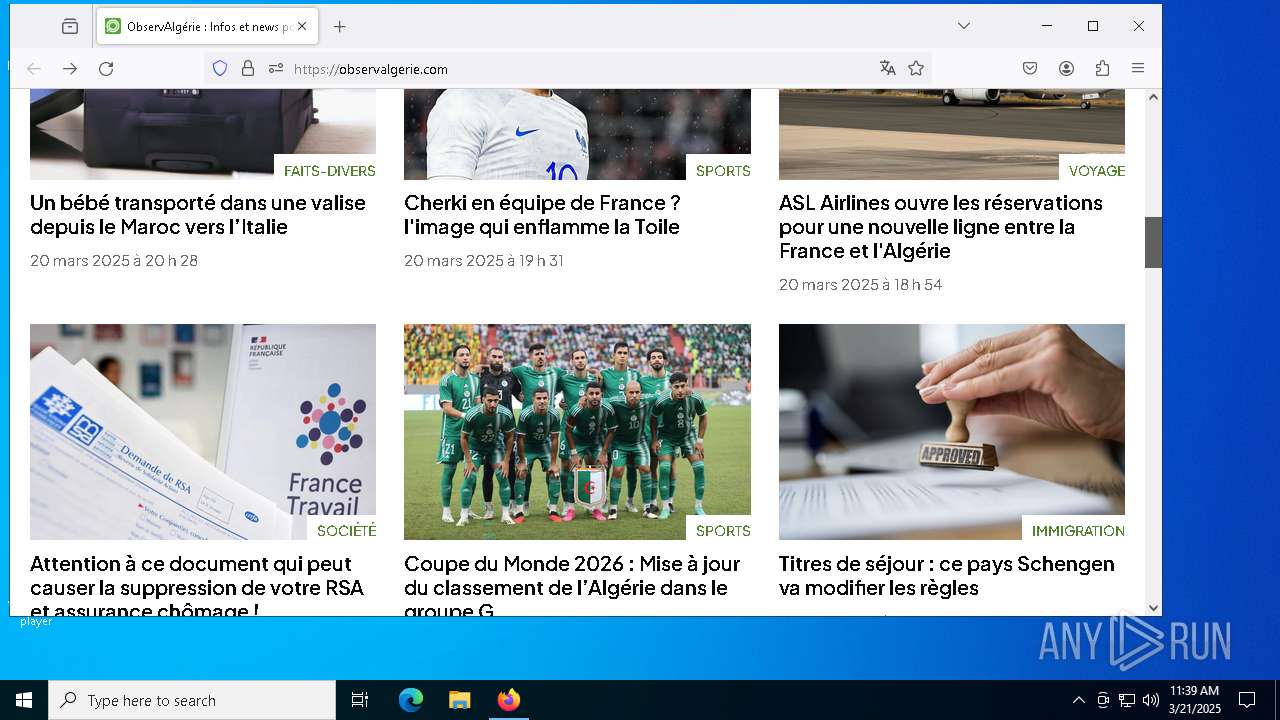1280x720 pixels.
Task: Open VOYAGE category label
Action: click(x=1097, y=171)
